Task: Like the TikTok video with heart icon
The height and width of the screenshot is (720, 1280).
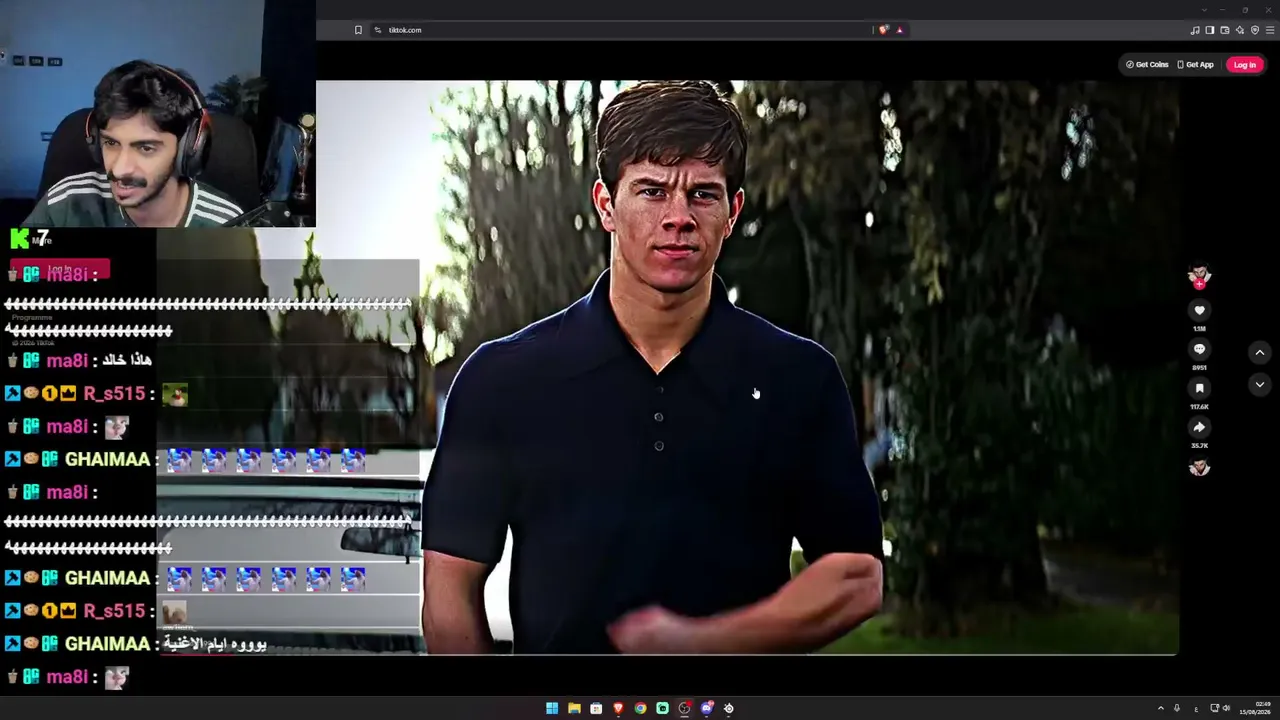Action: click(1199, 310)
